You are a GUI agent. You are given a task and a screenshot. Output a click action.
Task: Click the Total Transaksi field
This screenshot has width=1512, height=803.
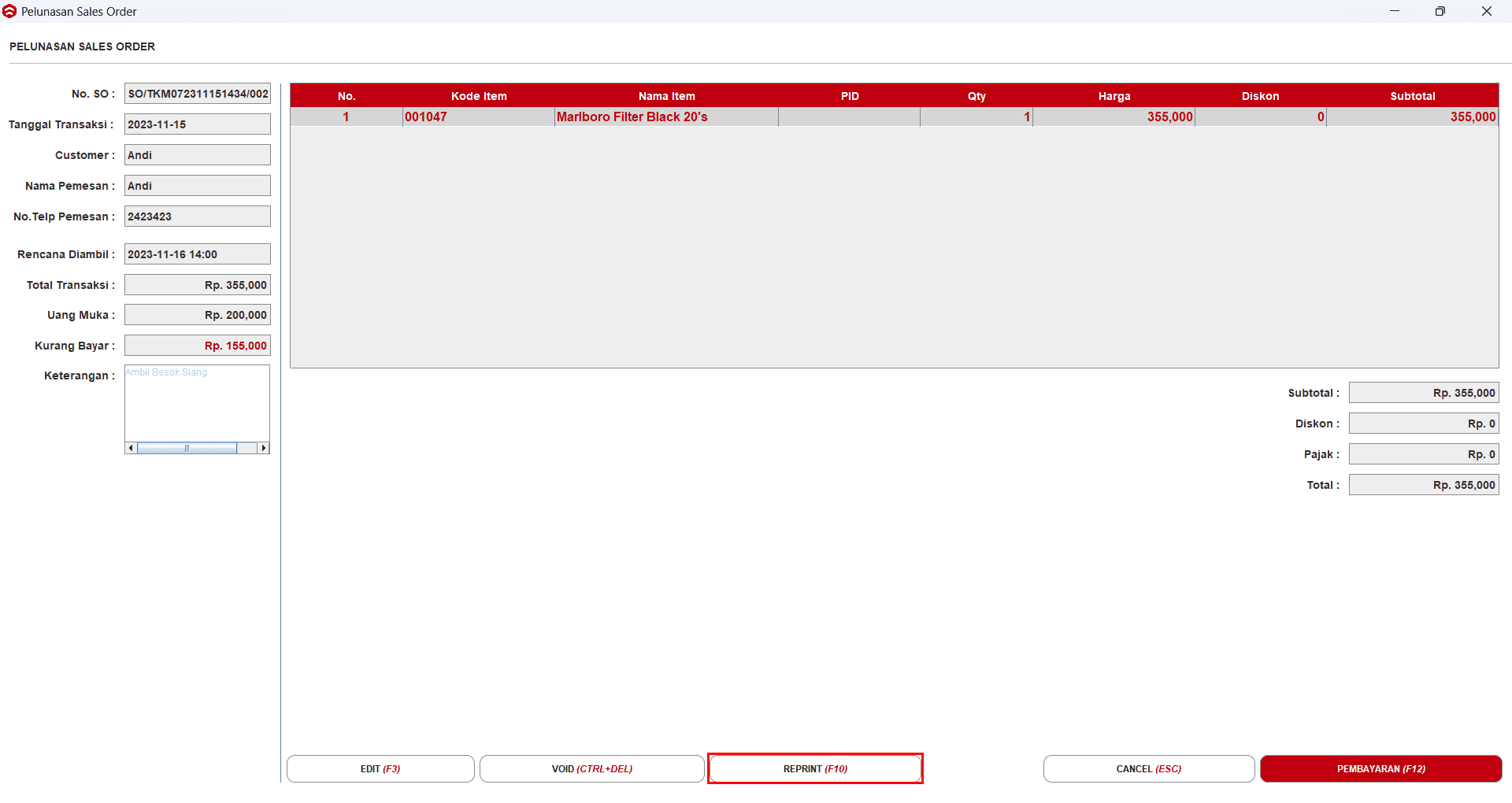[x=198, y=285]
